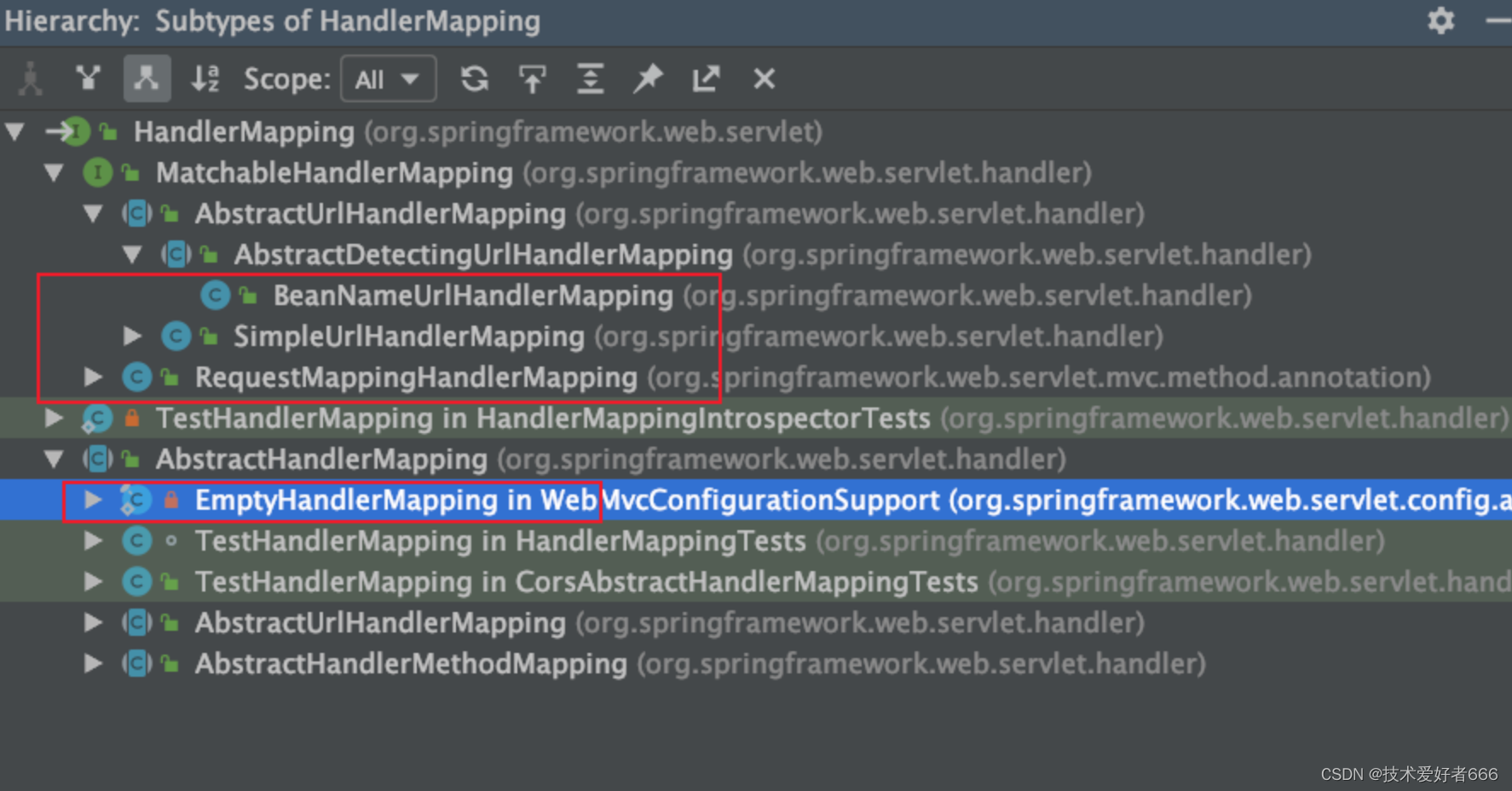Expand RequestMappingHandlerMapping node
This screenshot has width=1512, height=791.
coord(93,378)
